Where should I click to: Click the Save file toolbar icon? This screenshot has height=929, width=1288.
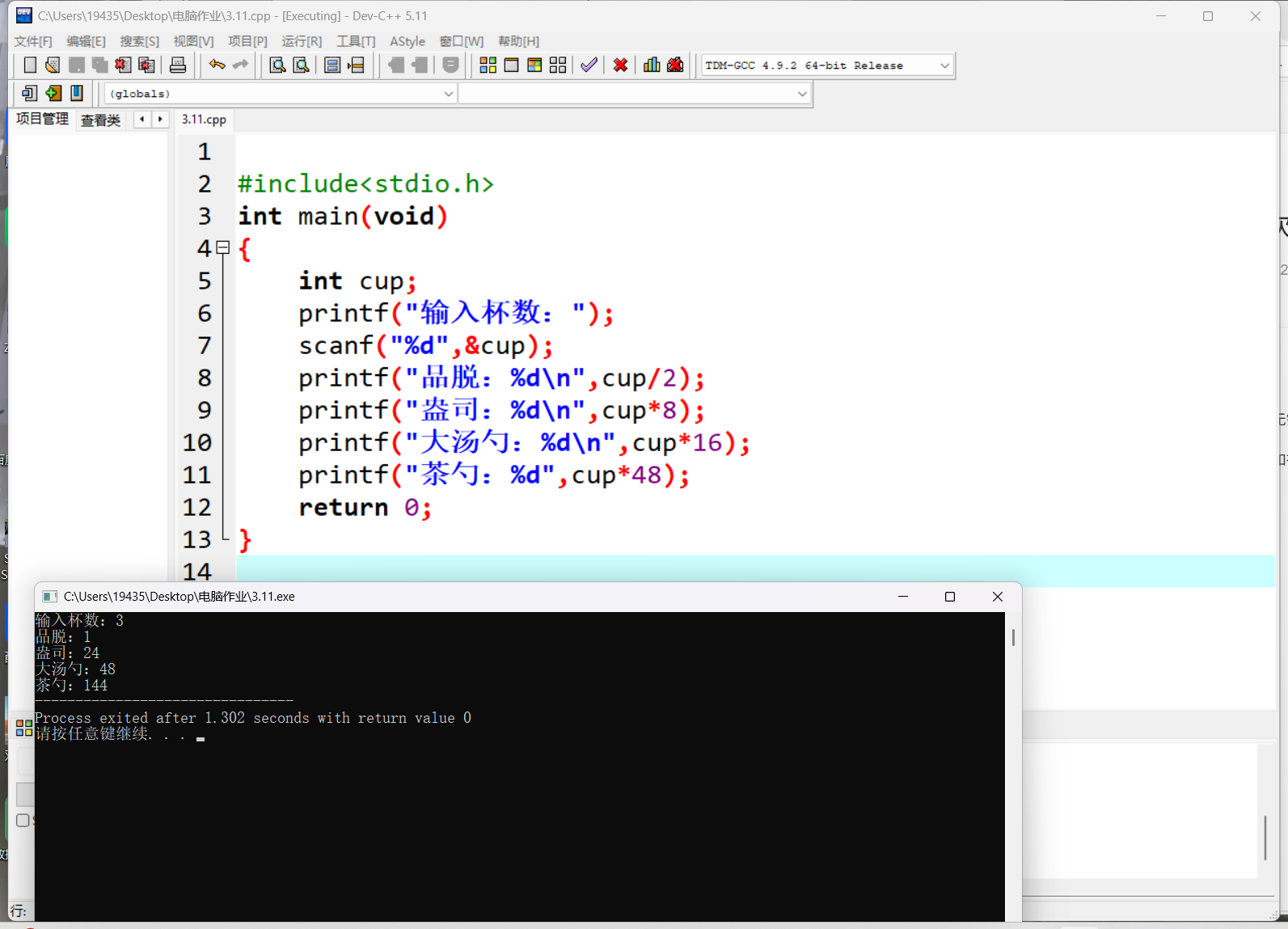click(77, 65)
